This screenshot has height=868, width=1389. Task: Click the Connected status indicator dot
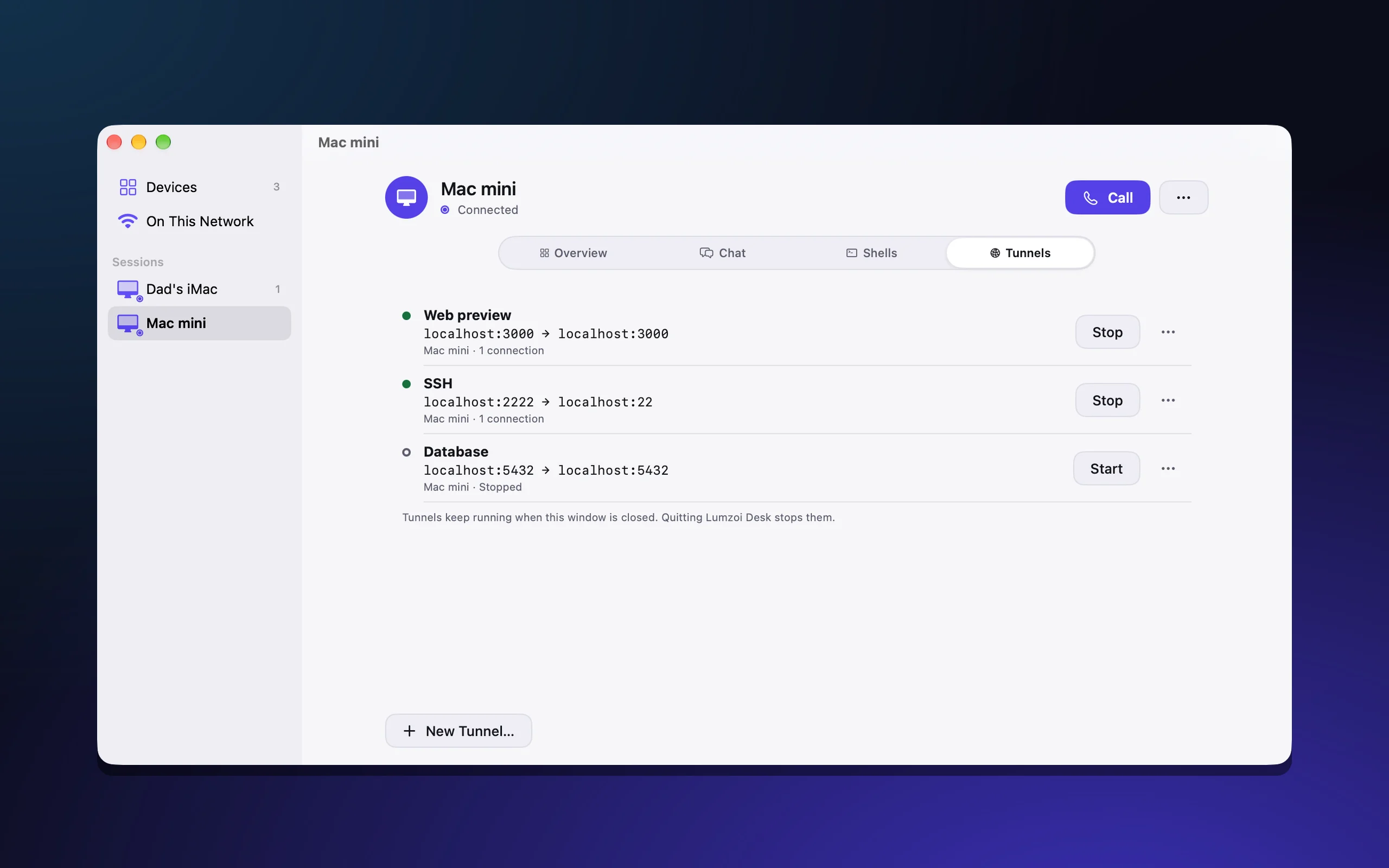[x=445, y=210]
